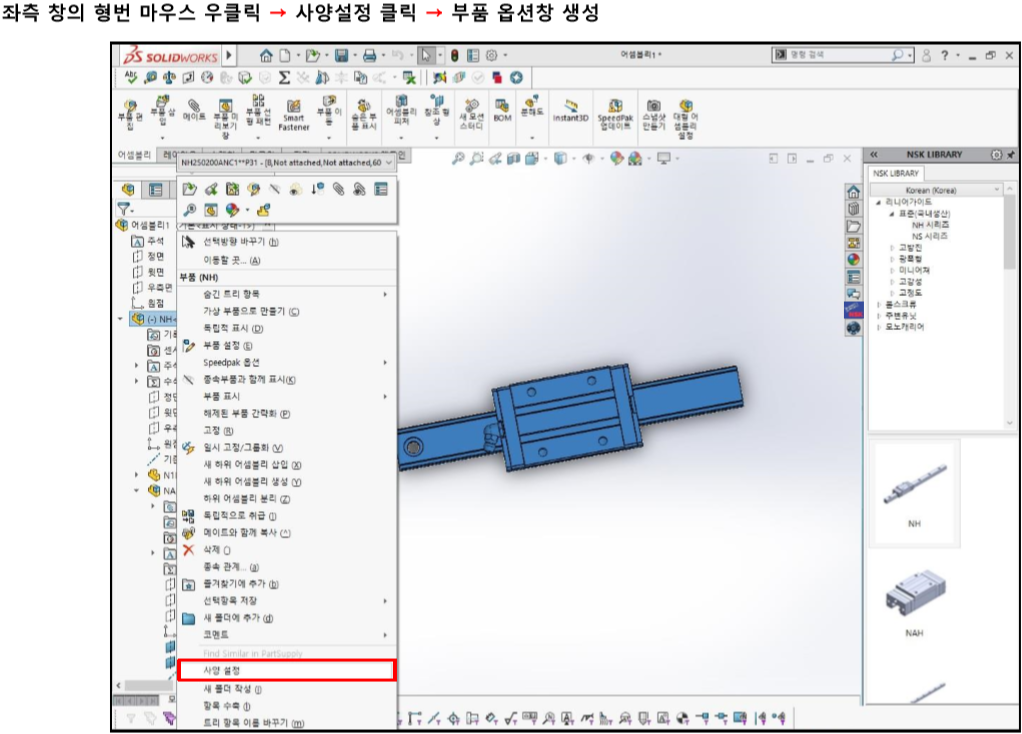Expand the 볼스크류 tree node
Image resolution: width=1022 pixels, height=734 pixels.
click(x=879, y=306)
